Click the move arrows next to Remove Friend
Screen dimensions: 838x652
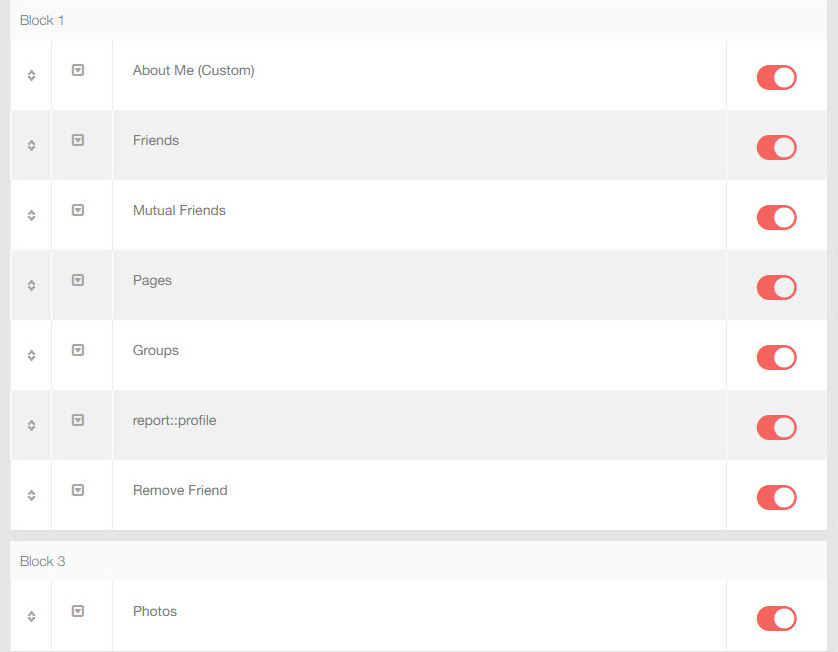point(30,494)
